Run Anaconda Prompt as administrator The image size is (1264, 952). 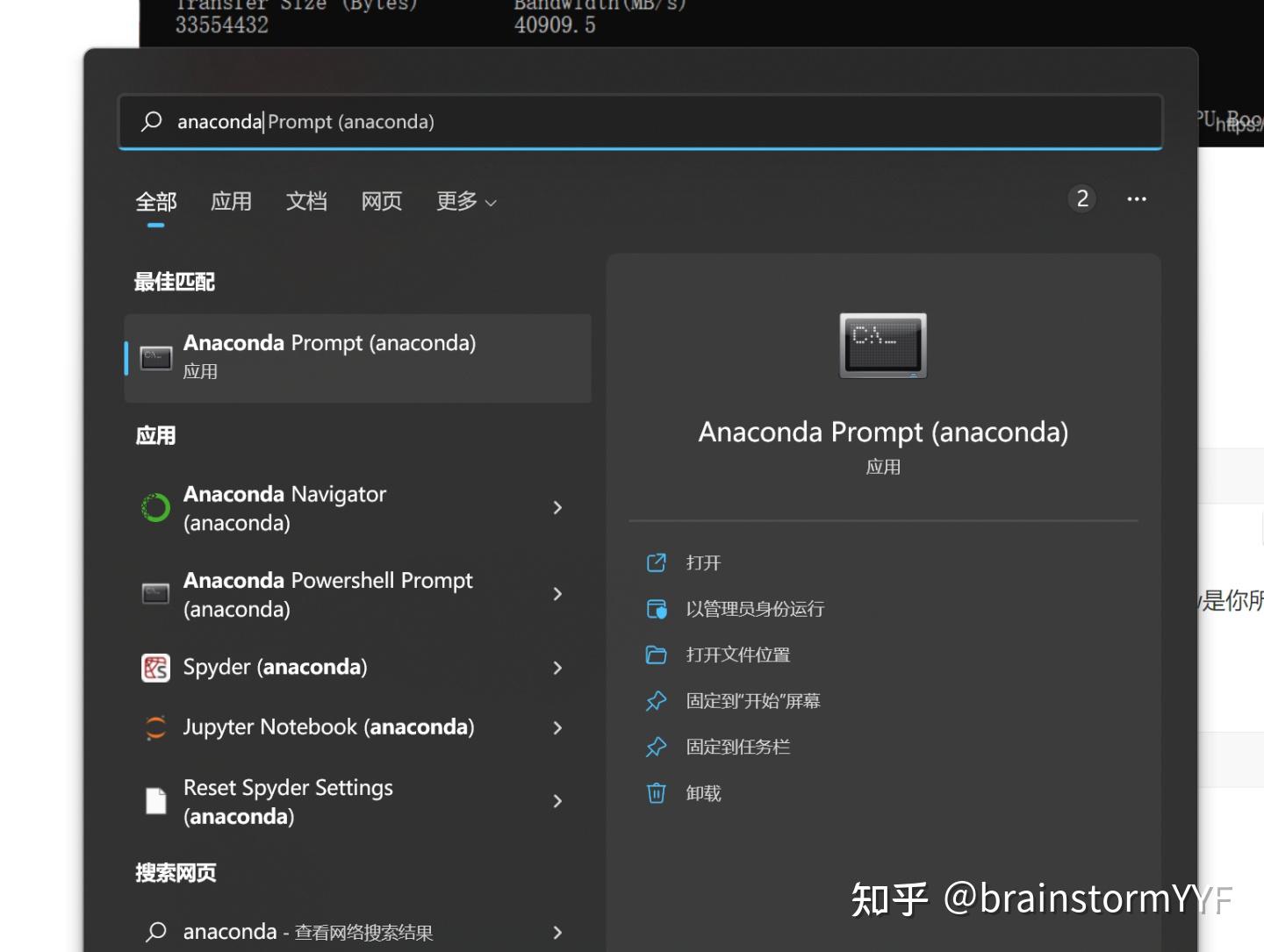click(755, 609)
